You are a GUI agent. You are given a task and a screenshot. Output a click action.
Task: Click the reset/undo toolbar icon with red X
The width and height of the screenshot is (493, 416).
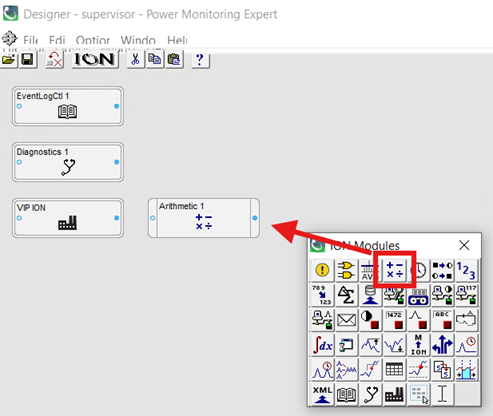point(54,60)
